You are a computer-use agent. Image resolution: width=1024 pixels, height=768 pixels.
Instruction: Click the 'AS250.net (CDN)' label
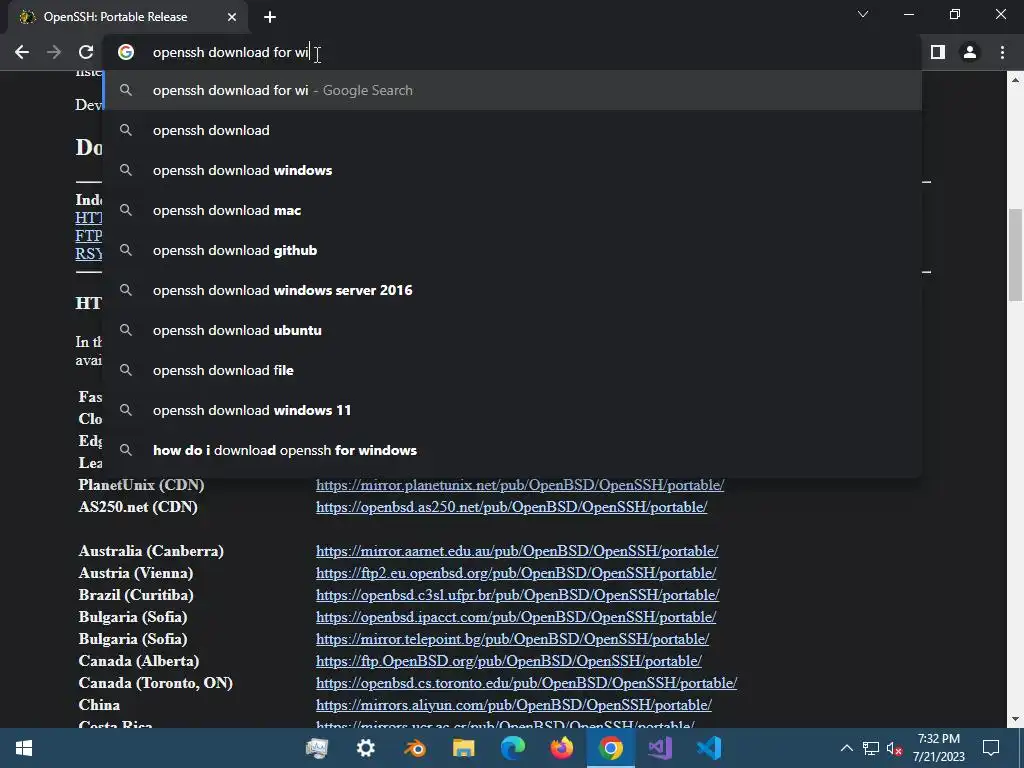pyautogui.click(x=138, y=507)
